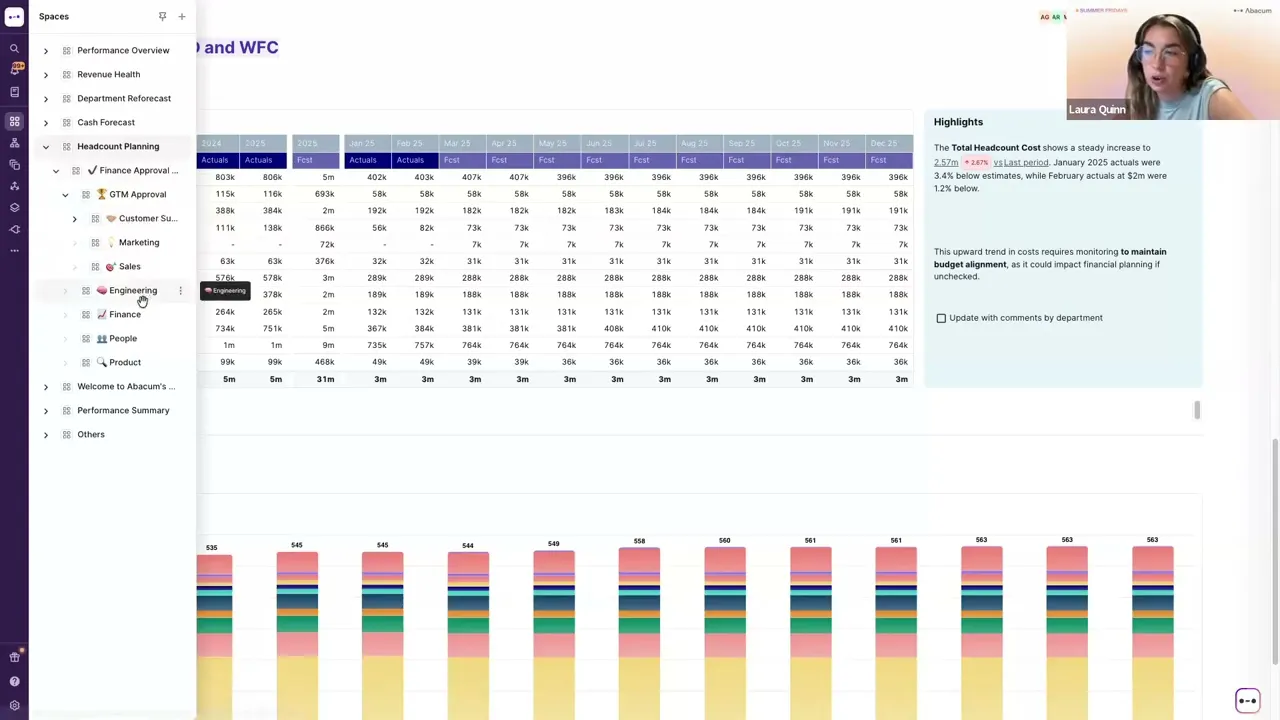Click the 'vs Last period' link
This screenshot has width=1280, height=720.
coord(1021,162)
